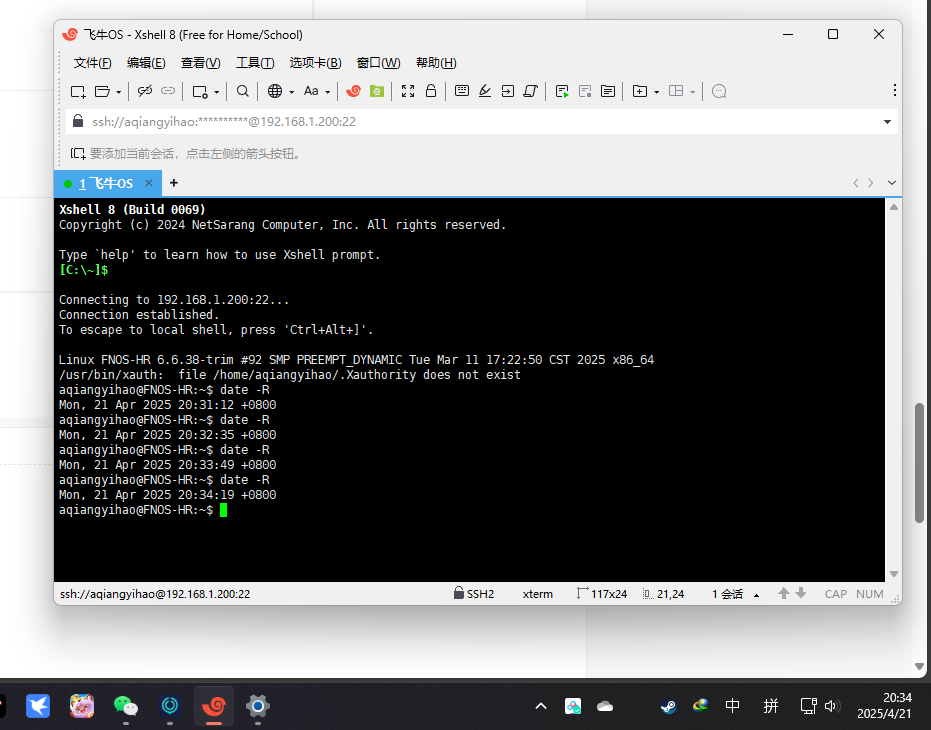931x730 pixels.
Task: Expand the tab list dropdown chevron
Action: point(892,183)
